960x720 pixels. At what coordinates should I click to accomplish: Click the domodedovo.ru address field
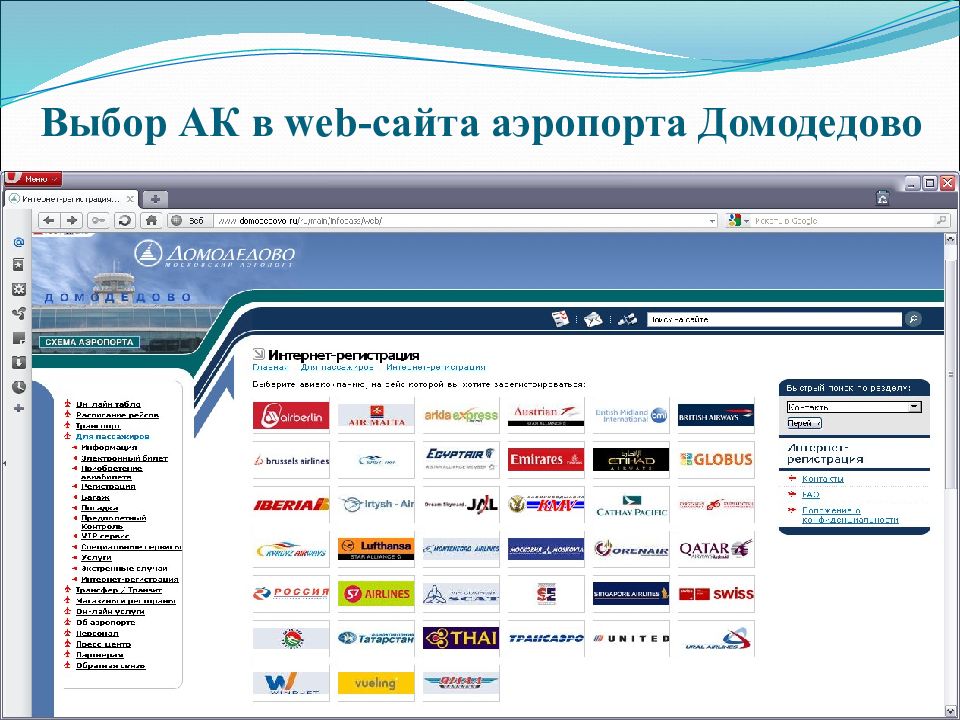[x=459, y=220]
